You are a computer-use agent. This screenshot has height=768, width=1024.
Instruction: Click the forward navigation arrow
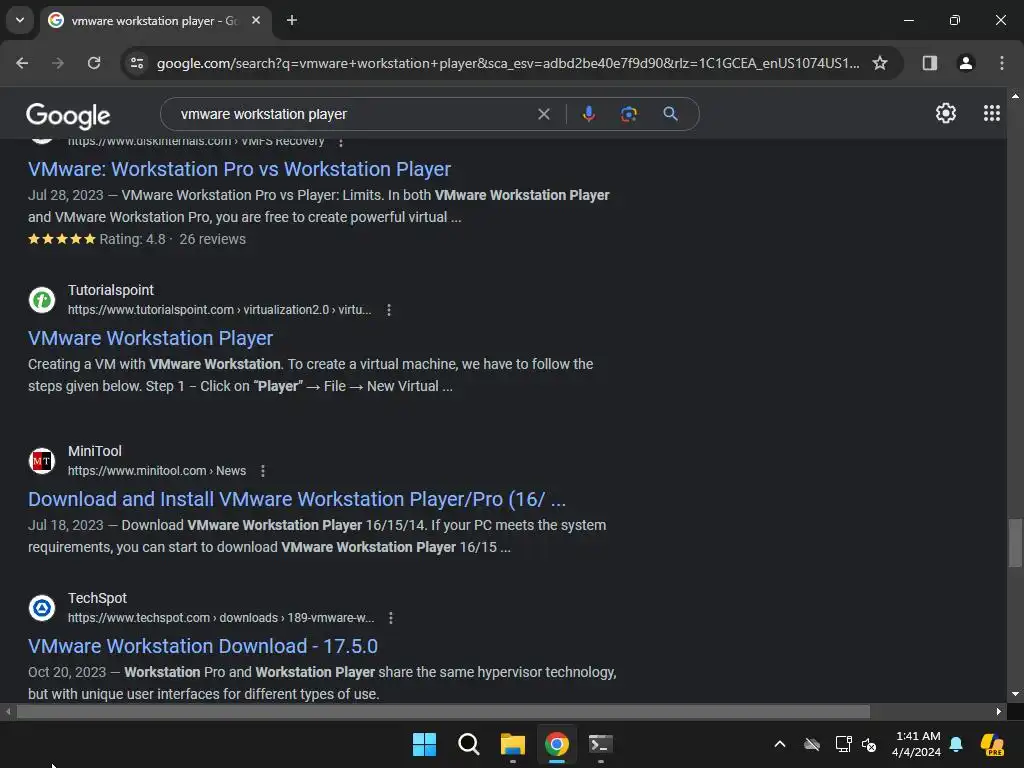[x=58, y=63]
